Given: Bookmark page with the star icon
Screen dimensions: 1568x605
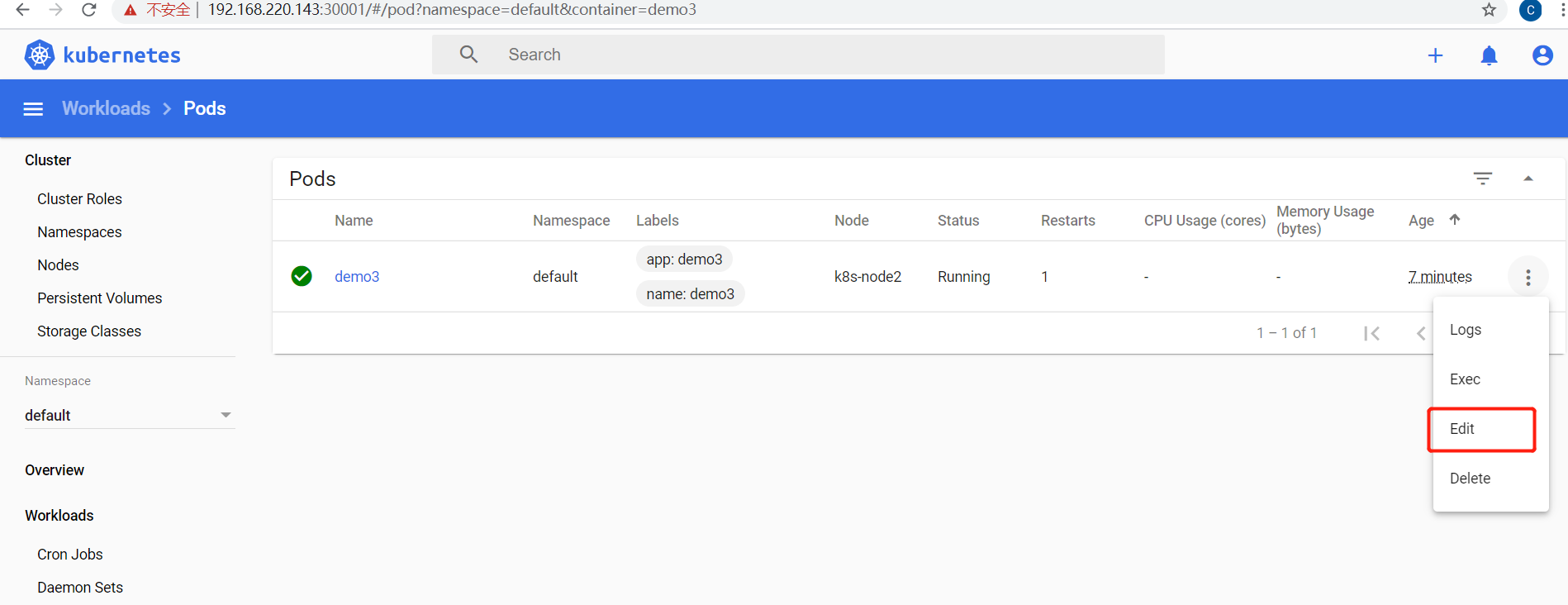Looking at the screenshot, I should click(1489, 10).
